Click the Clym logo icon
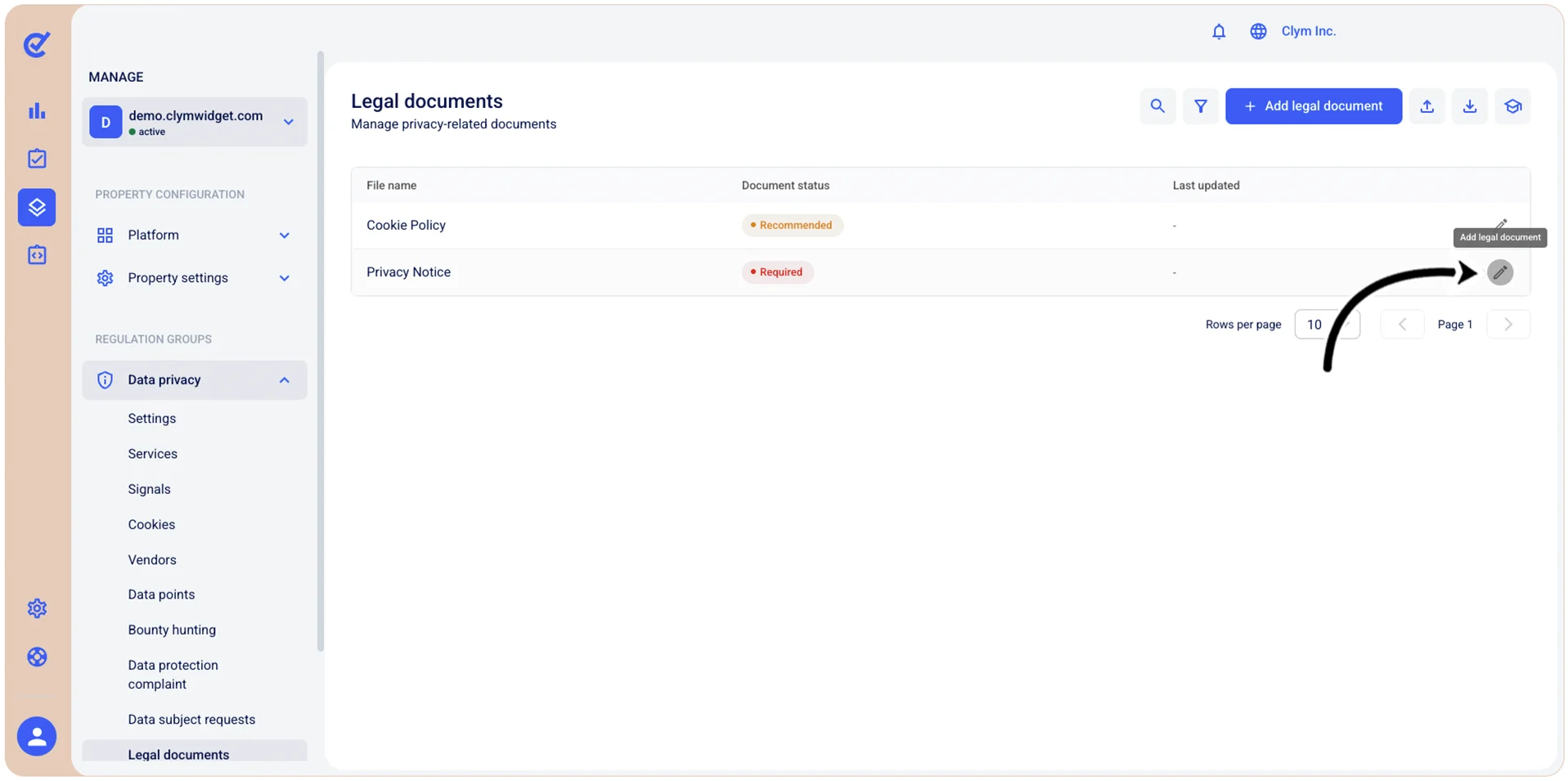This screenshot has width=1568, height=781. (x=37, y=44)
